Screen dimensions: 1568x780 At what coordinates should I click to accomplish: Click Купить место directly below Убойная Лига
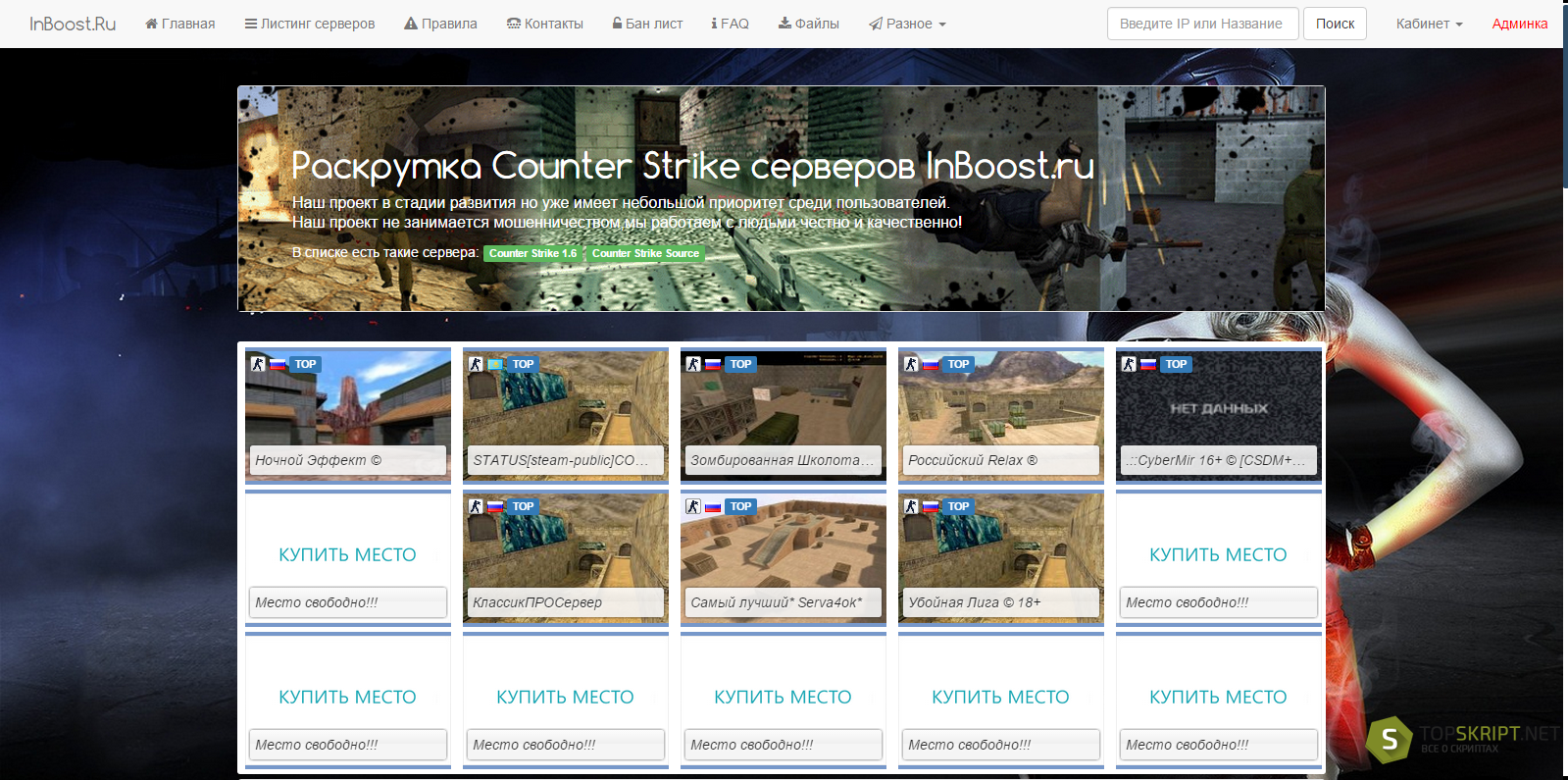1000,698
